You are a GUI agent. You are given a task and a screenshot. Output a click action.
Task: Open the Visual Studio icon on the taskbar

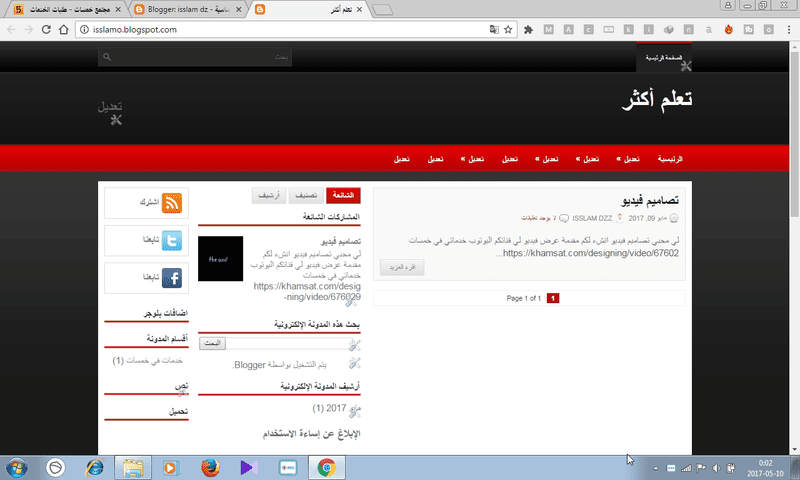[249, 467]
